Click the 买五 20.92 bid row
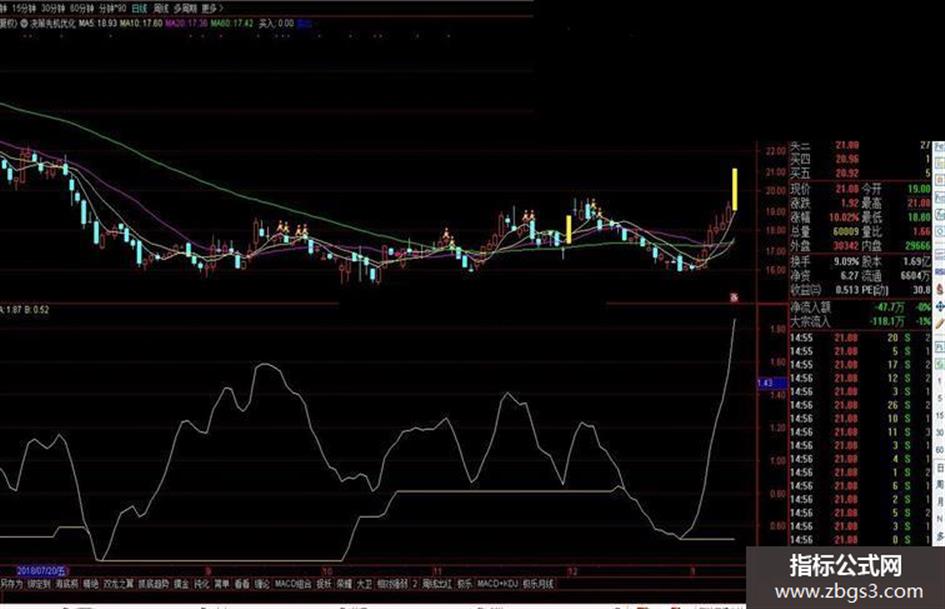The width and height of the screenshot is (945, 609). 861,174
